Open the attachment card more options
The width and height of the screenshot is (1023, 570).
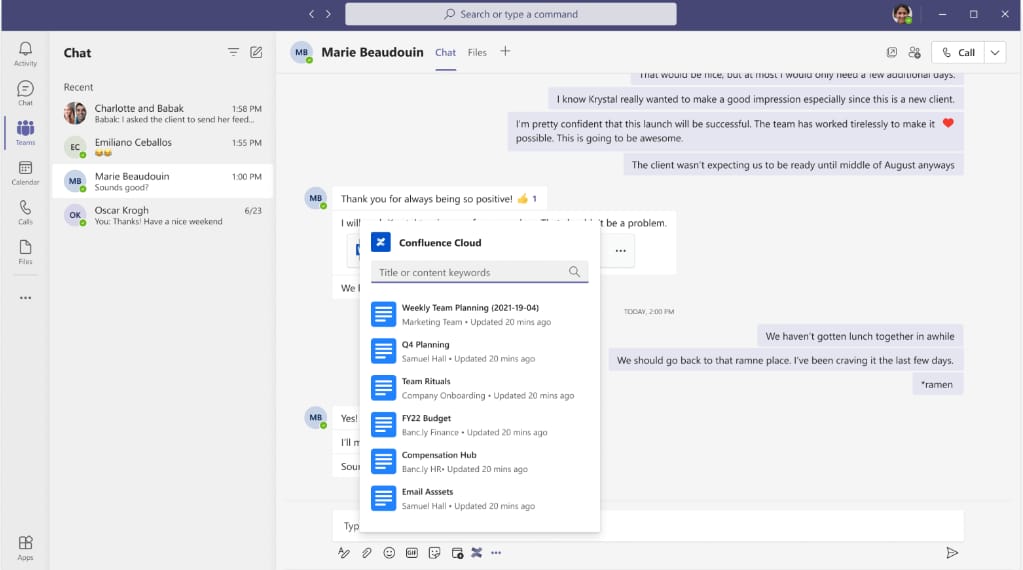coord(620,250)
